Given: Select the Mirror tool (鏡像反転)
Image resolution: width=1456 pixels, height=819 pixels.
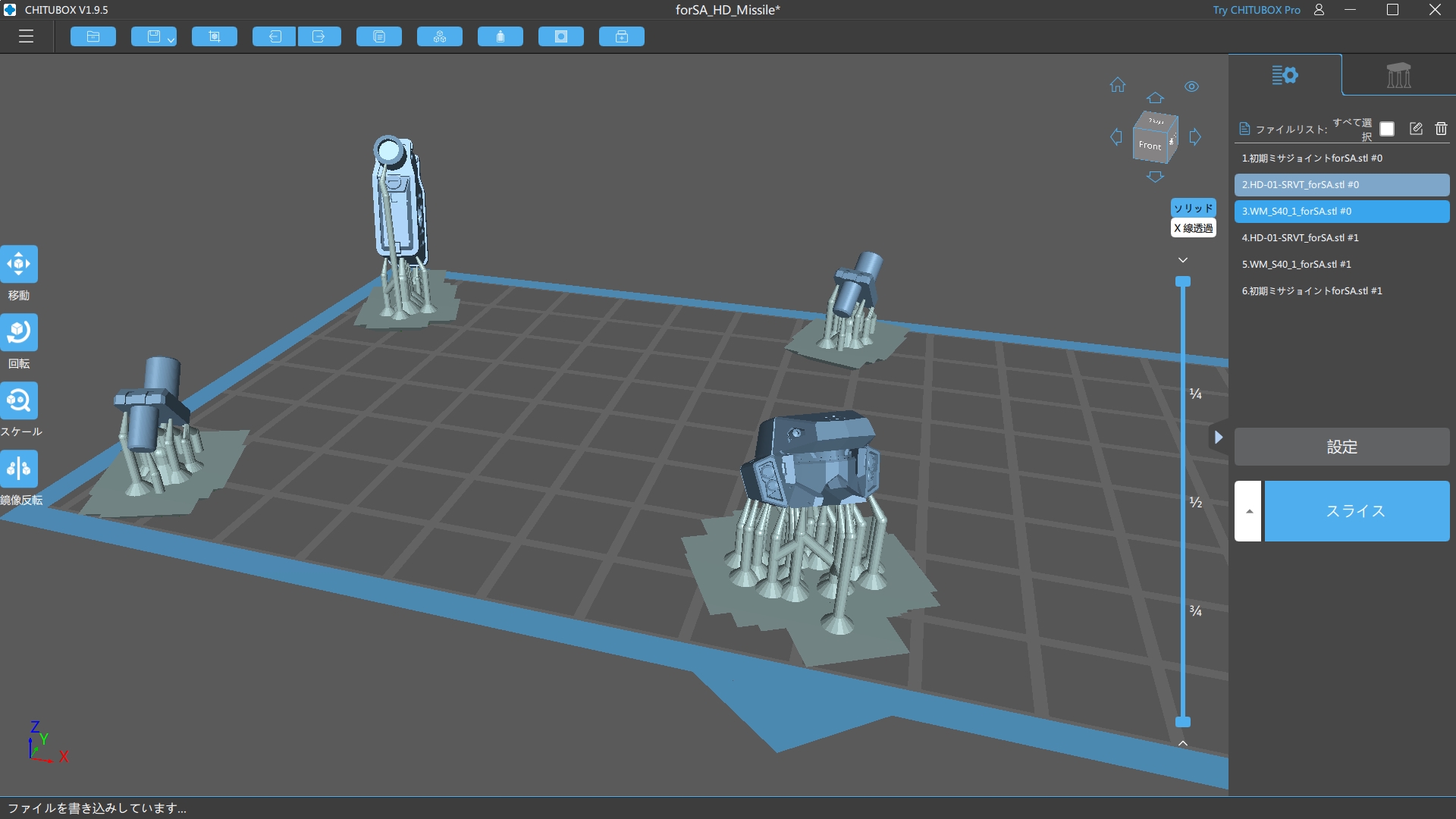Looking at the screenshot, I should (19, 469).
